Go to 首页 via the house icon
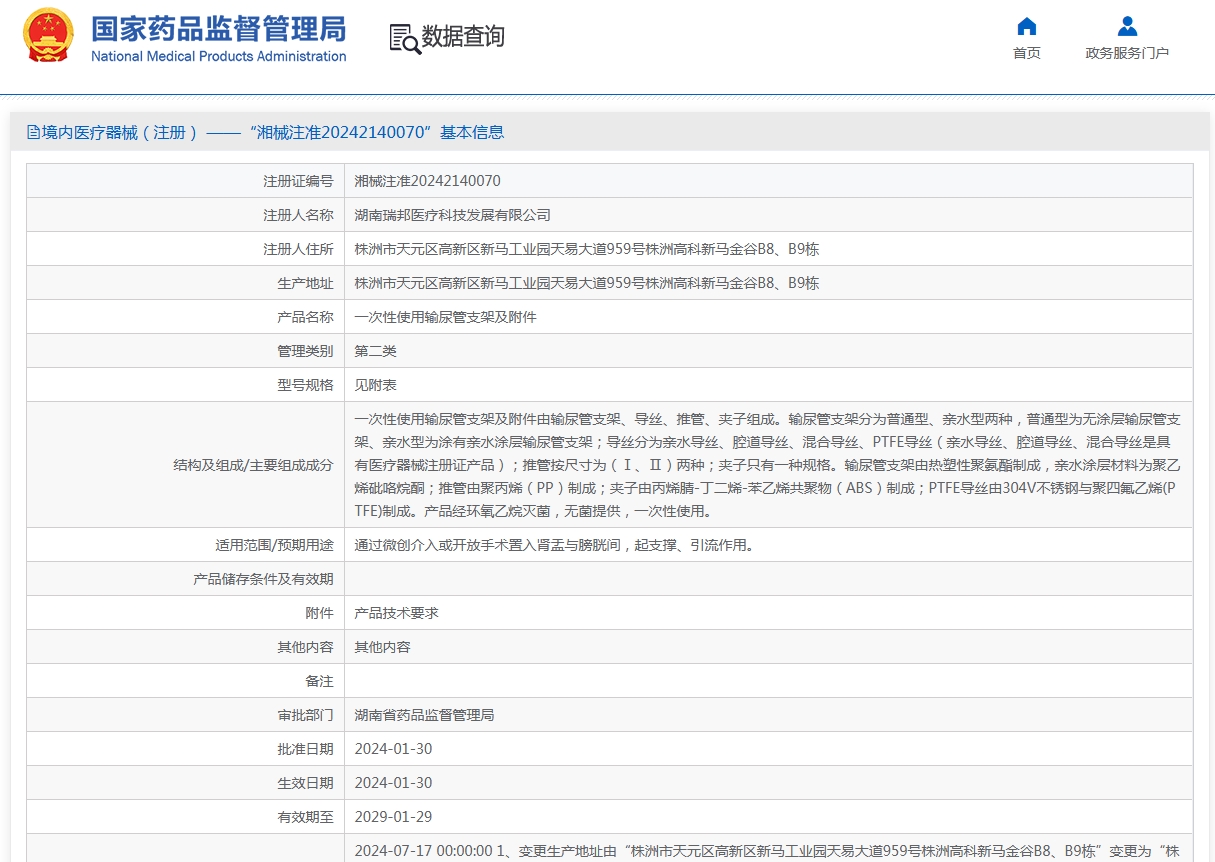The width and height of the screenshot is (1215, 862). click(1026, 26)
